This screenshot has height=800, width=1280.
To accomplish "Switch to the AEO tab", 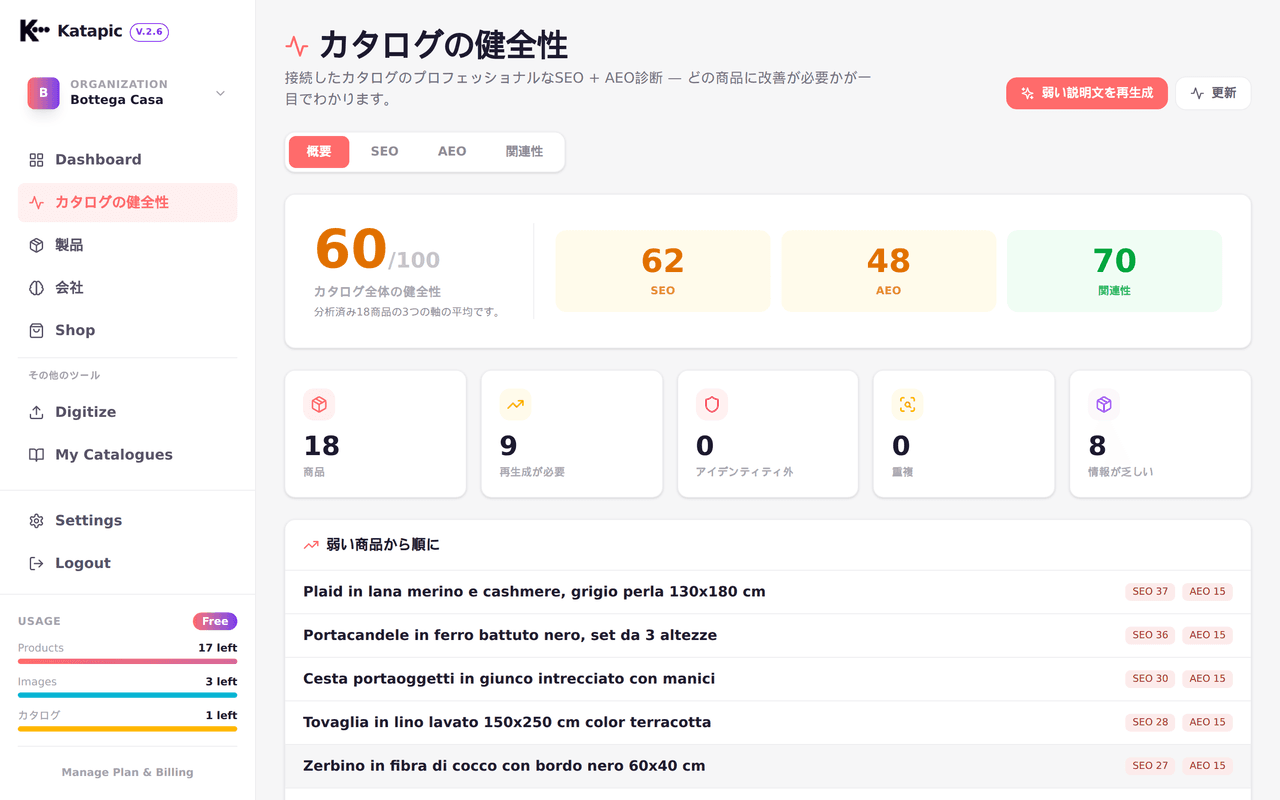I will pos(452,152).
